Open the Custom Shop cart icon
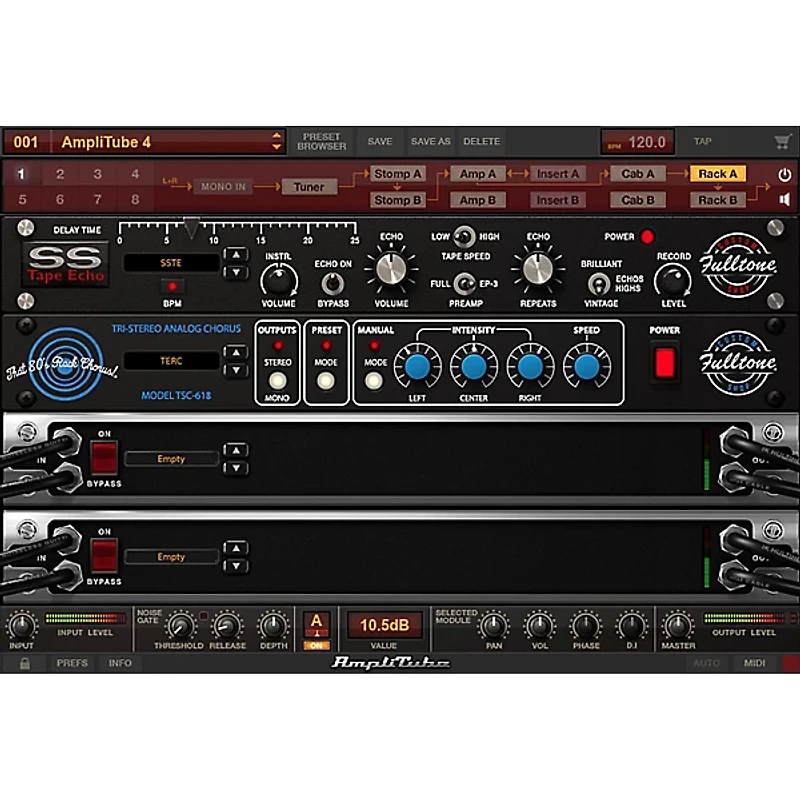 [x=781, y=142]
